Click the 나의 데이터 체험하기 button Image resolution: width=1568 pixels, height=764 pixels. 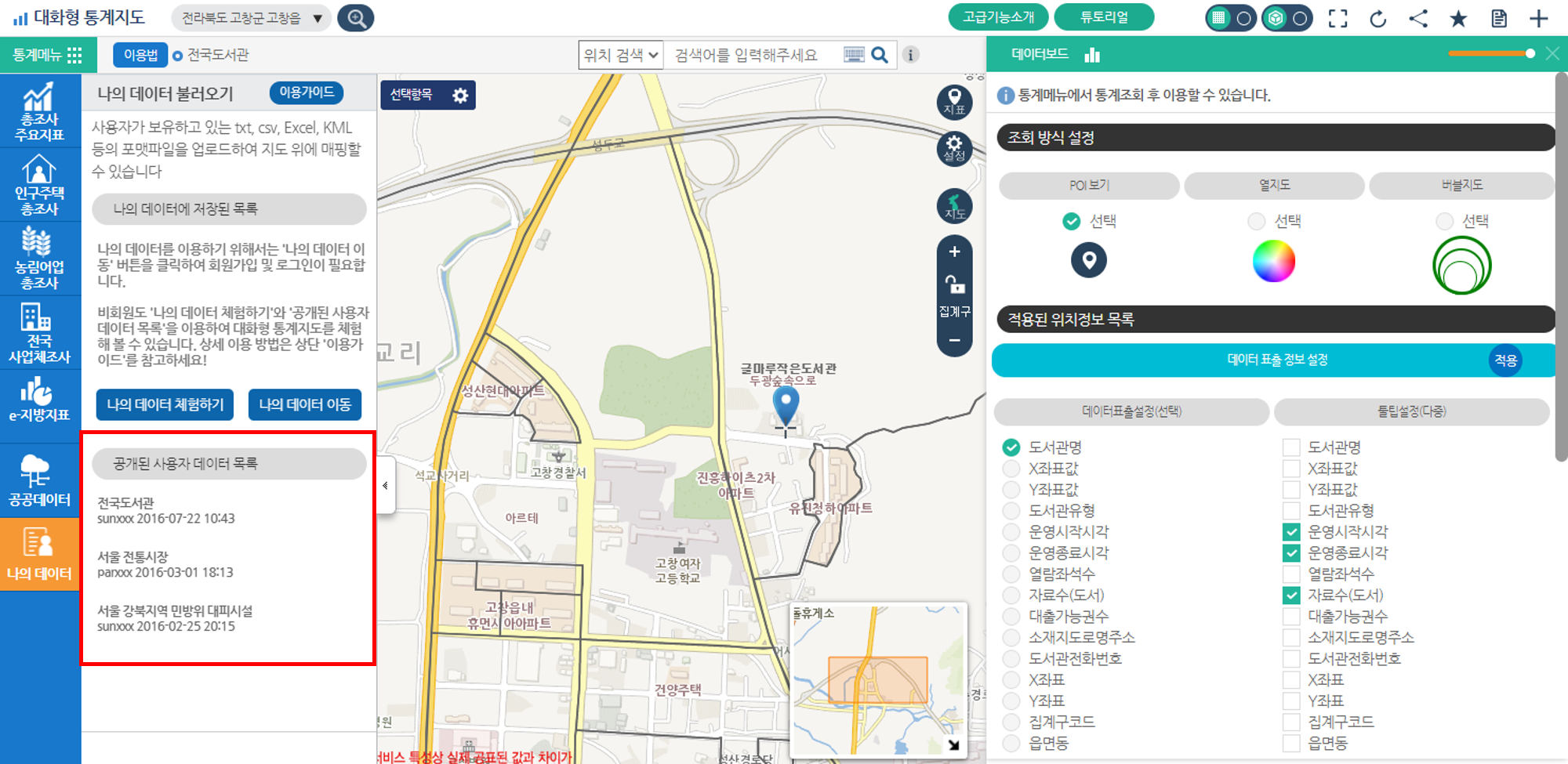tap(165, 404)
